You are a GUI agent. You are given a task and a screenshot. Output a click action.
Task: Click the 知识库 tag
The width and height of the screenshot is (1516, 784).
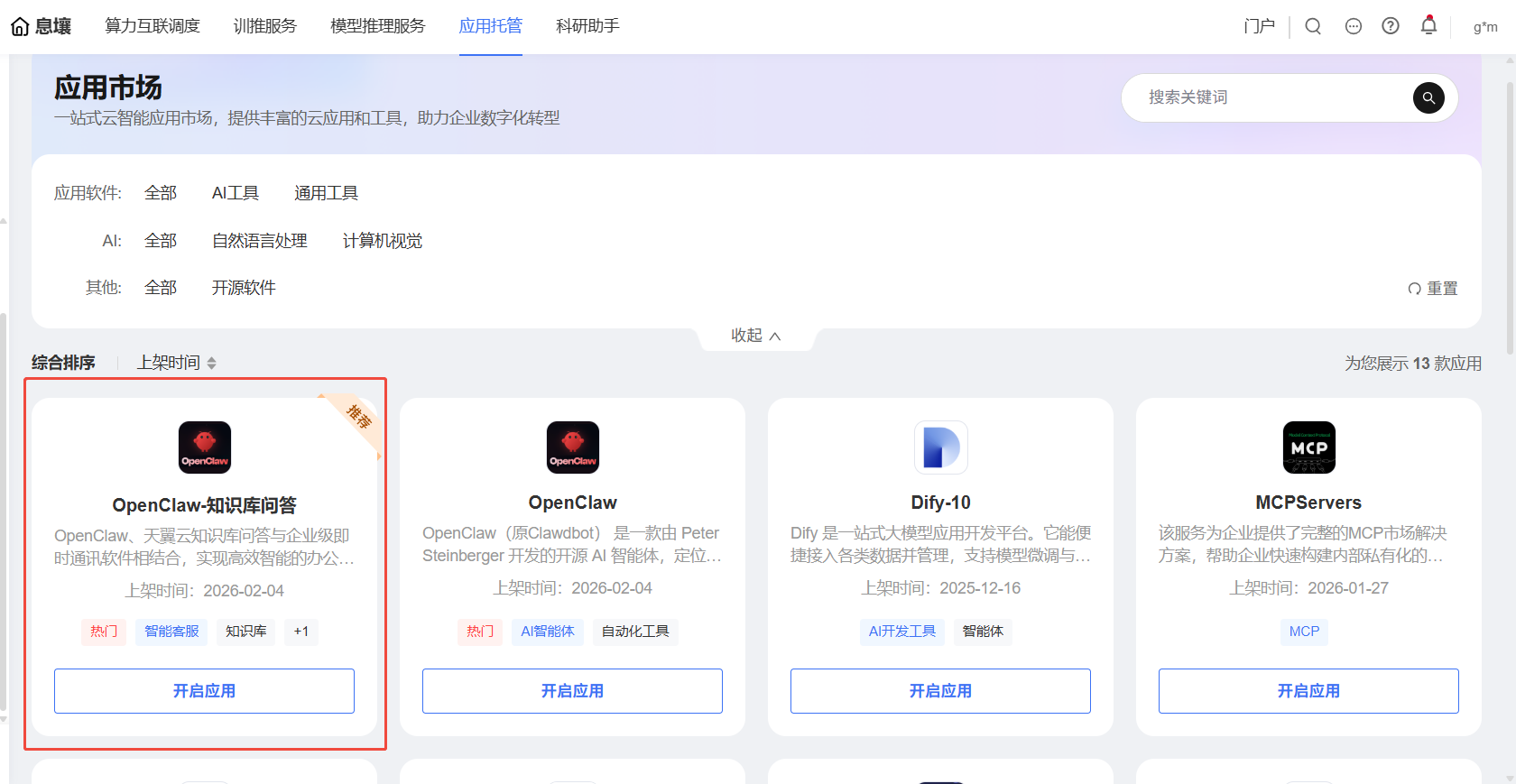tap(246, 632)
